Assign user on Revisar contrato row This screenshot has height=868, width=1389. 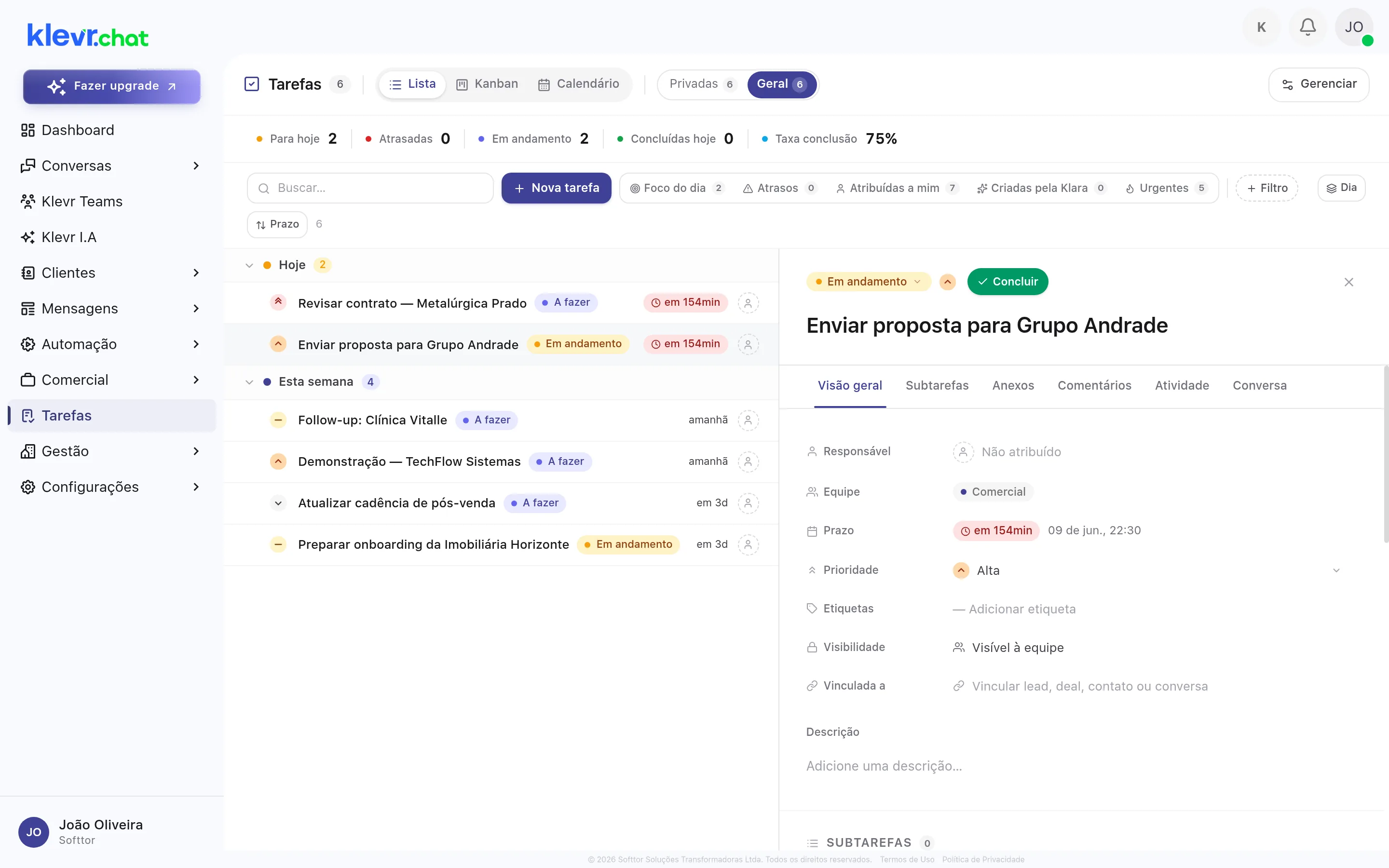[748, 302]
